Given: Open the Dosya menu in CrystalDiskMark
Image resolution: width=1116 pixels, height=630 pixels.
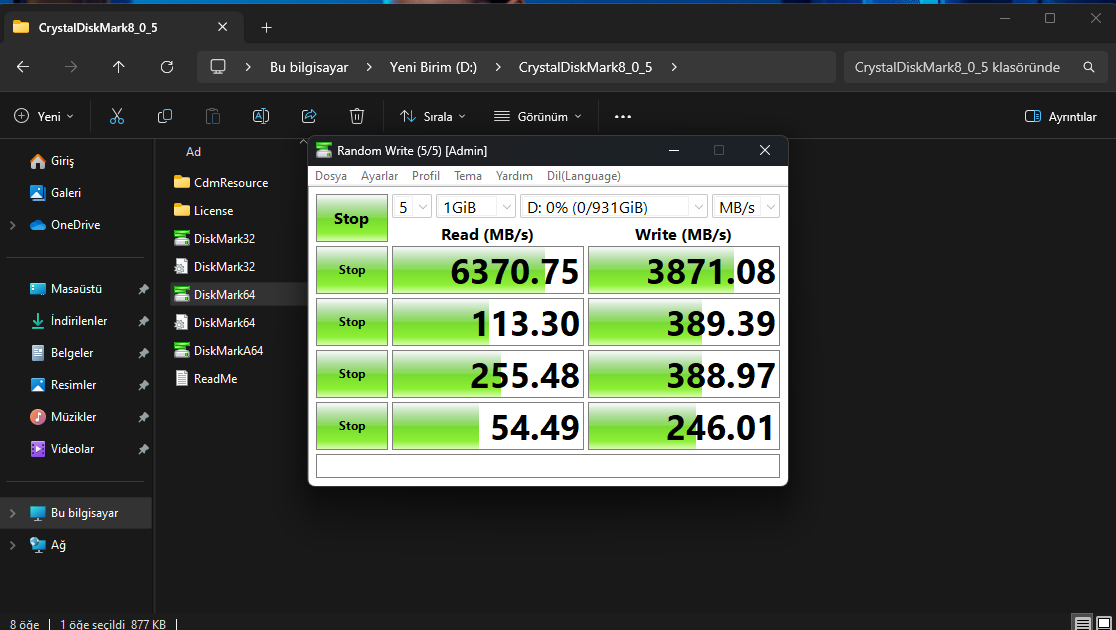Looking at the screenshot, I should click(331, 176).
